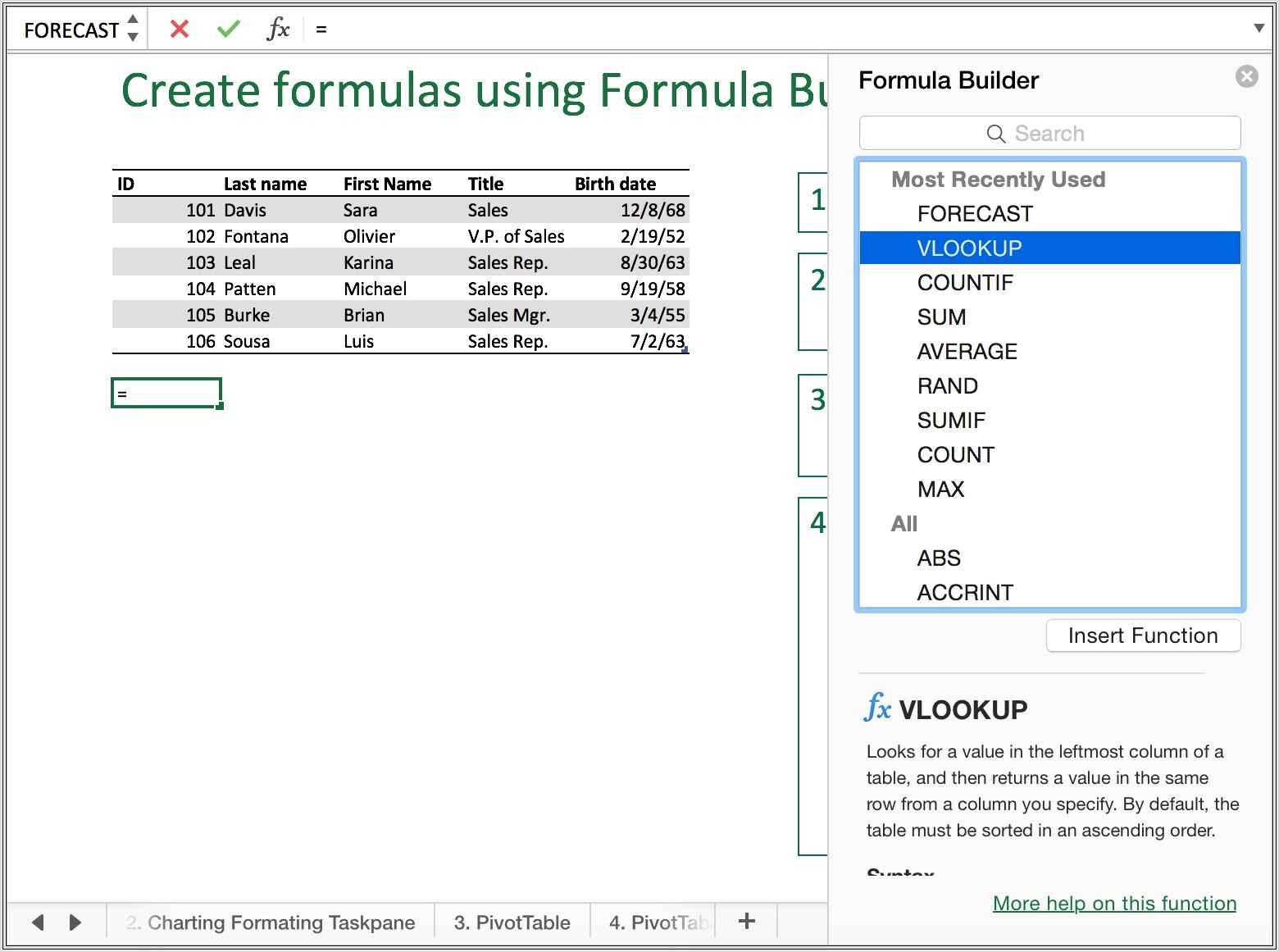The image size is (1279, 952).
Task: Select the last name cell Patten
Action: tap(249, 289)
